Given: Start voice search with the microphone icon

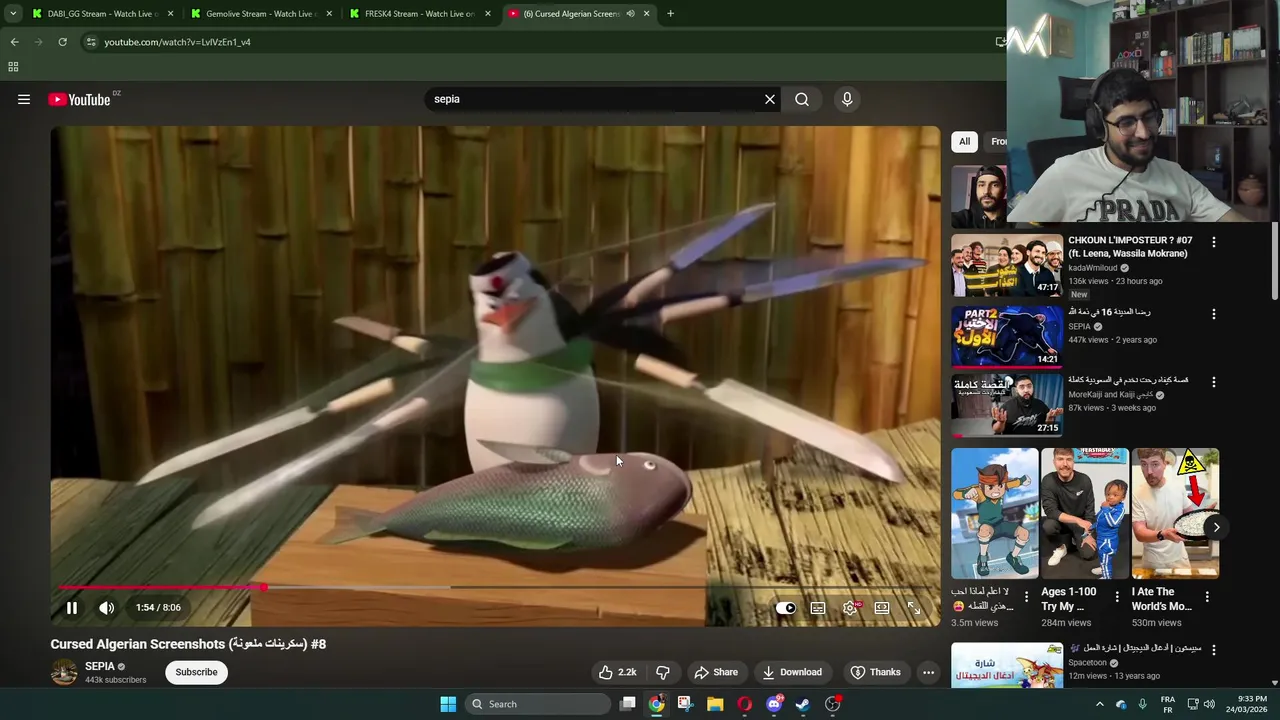Looking at the screenshot, I should (847, 99).
